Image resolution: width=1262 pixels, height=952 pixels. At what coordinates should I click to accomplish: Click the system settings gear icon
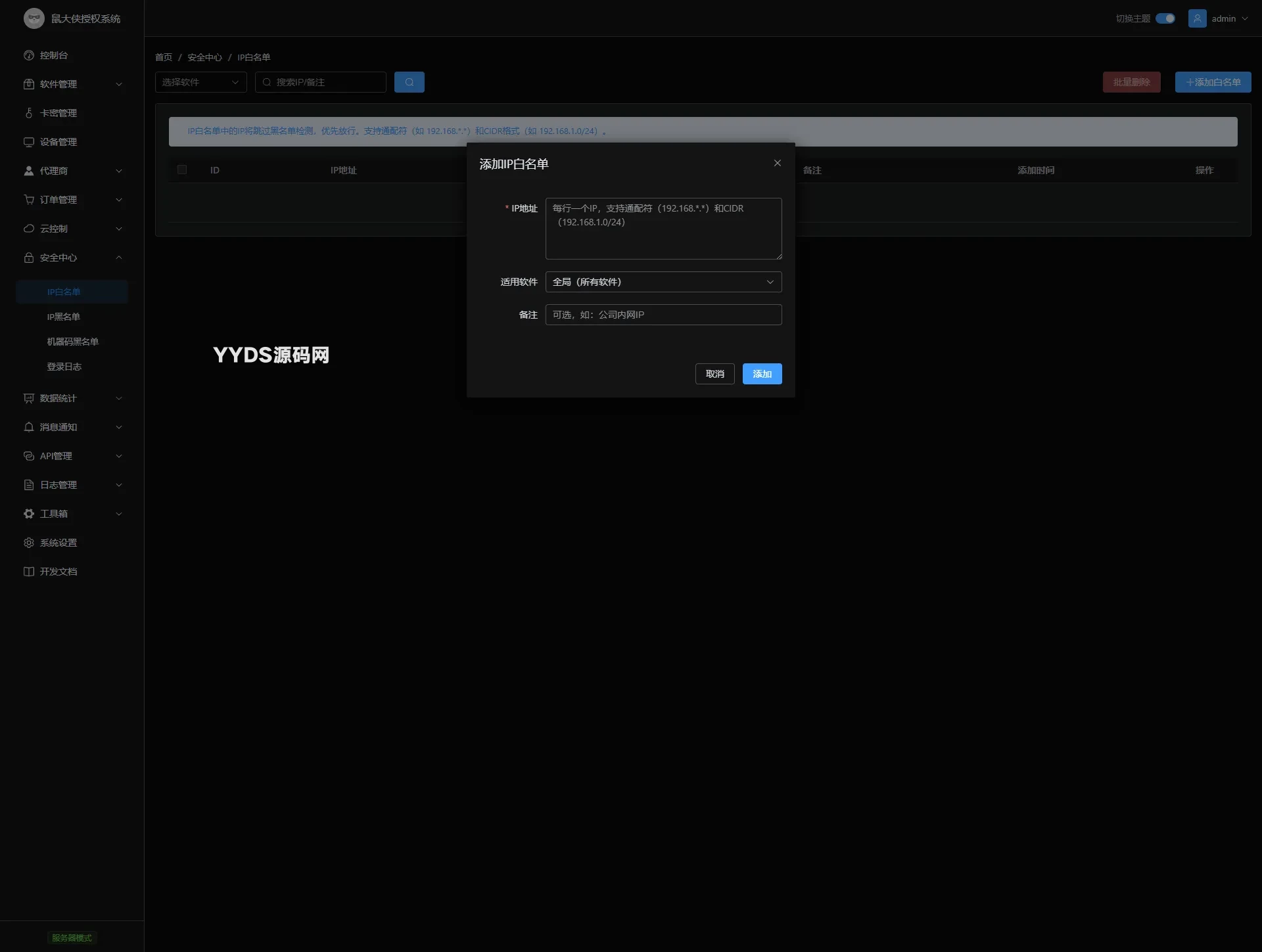pos(29,543)
